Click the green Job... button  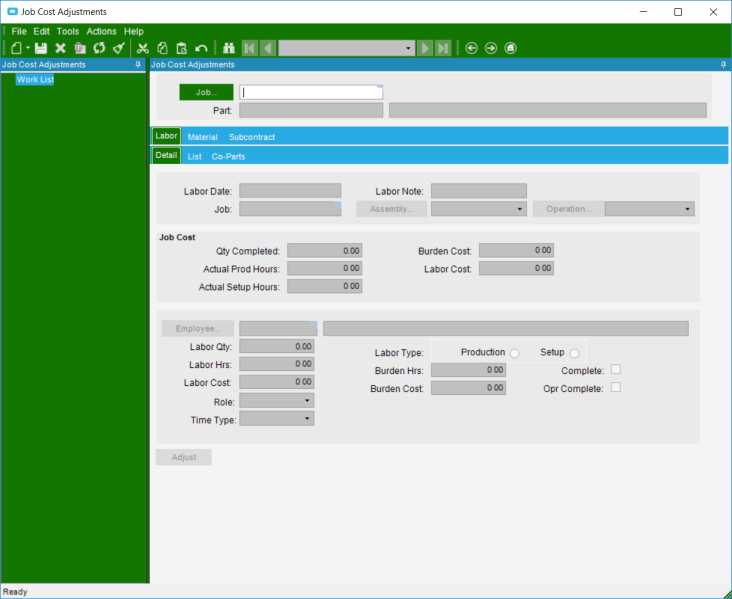tap(206, 92)
